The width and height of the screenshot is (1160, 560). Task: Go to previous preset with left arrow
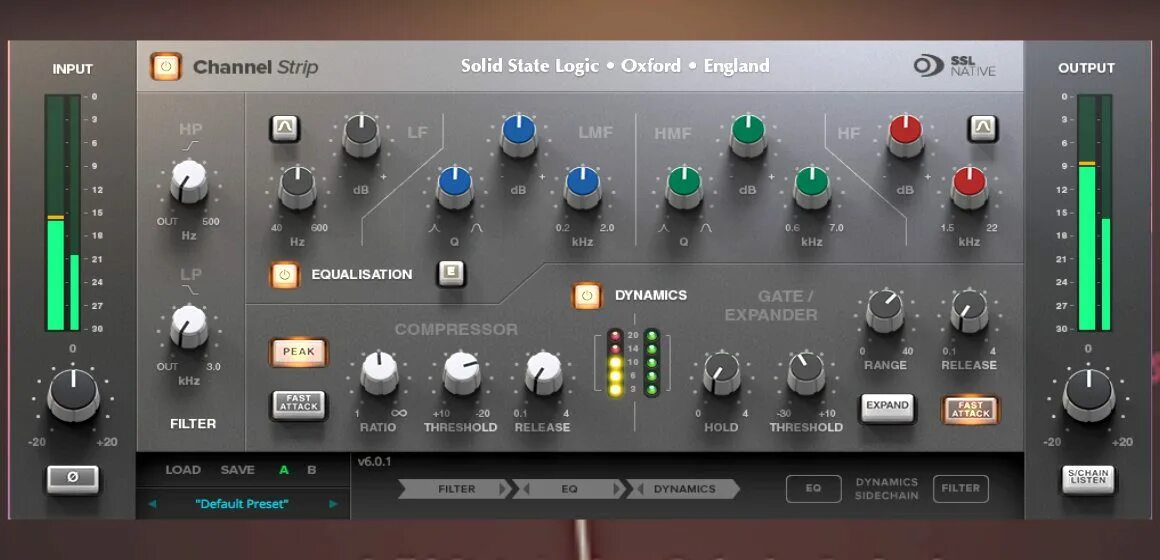[x=152, y=504]
